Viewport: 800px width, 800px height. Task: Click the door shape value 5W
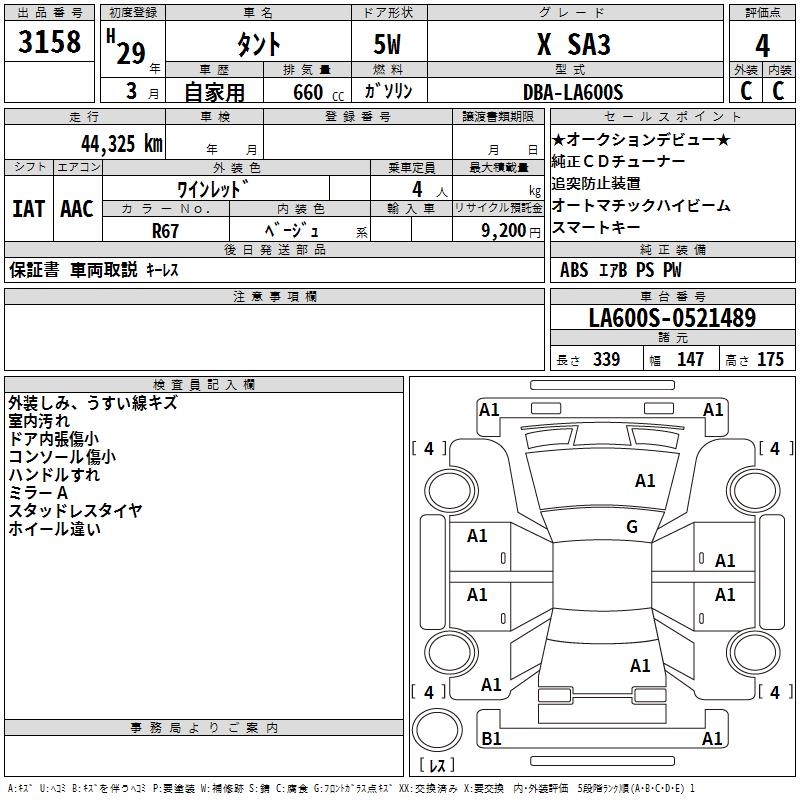pos(387,44)
